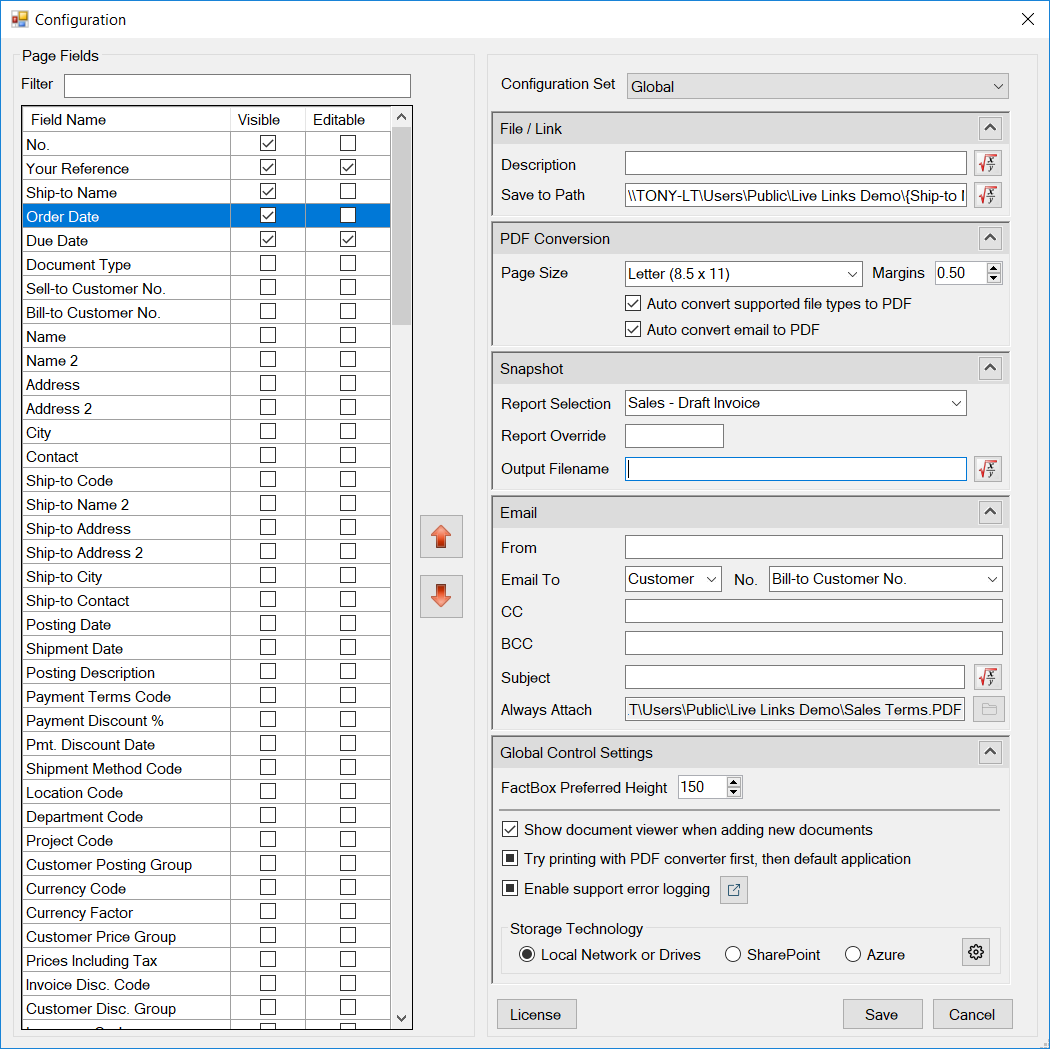Click the Editable column header
Image resolution: width=1050 pixels, height=1049 pixels.
click(x=339, y=120)
